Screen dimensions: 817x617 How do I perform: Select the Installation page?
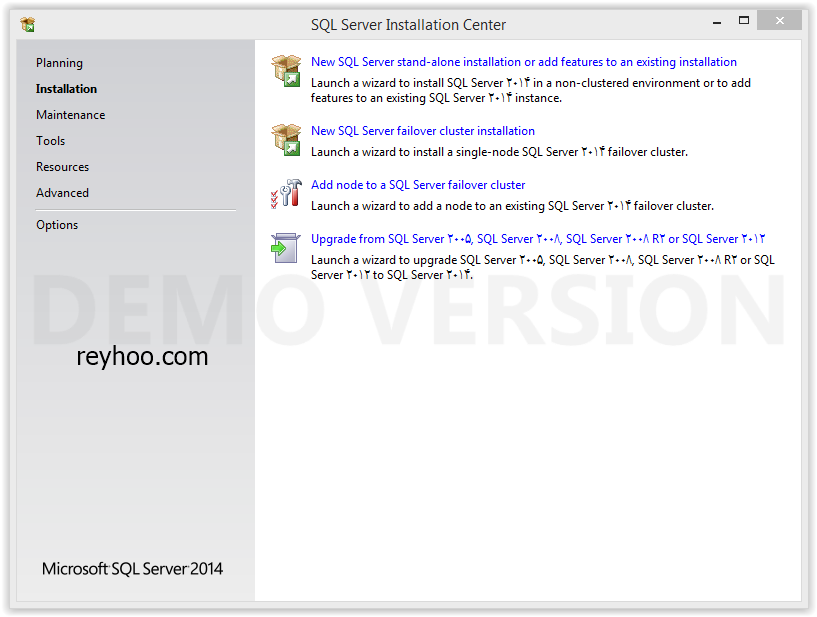[66, 89]
